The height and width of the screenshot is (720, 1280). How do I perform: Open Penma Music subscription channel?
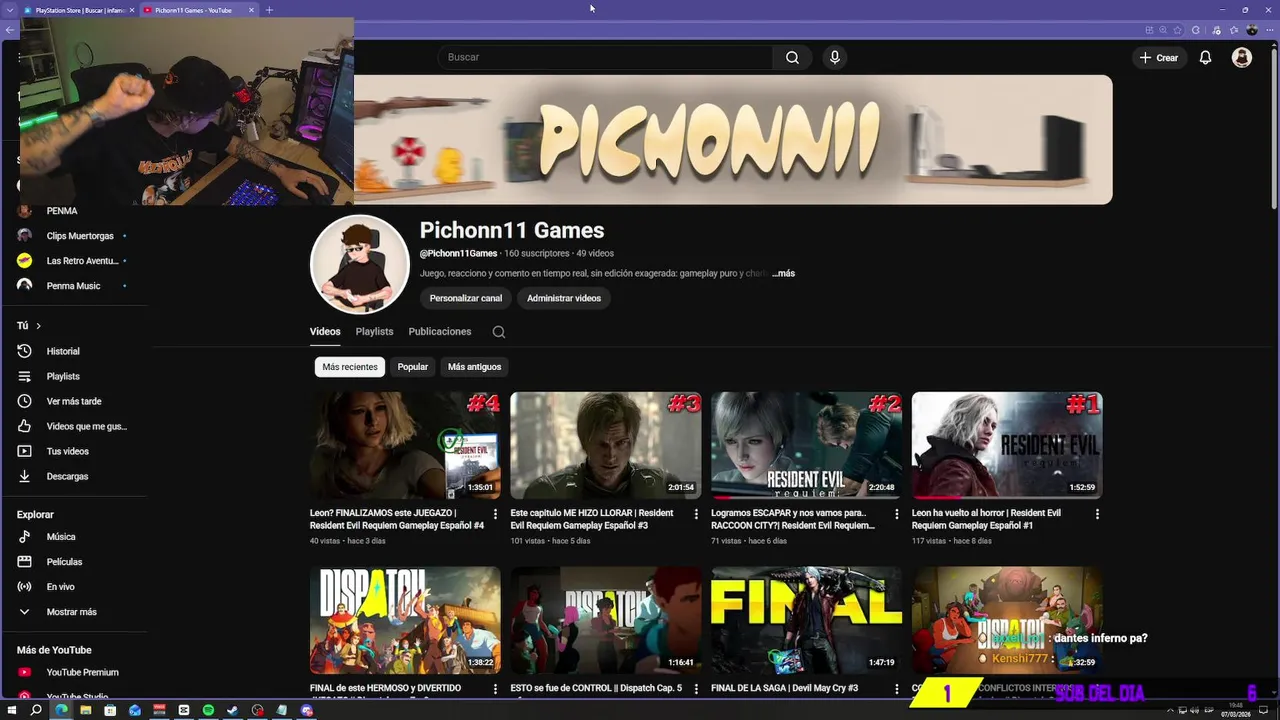coord(72,286)
